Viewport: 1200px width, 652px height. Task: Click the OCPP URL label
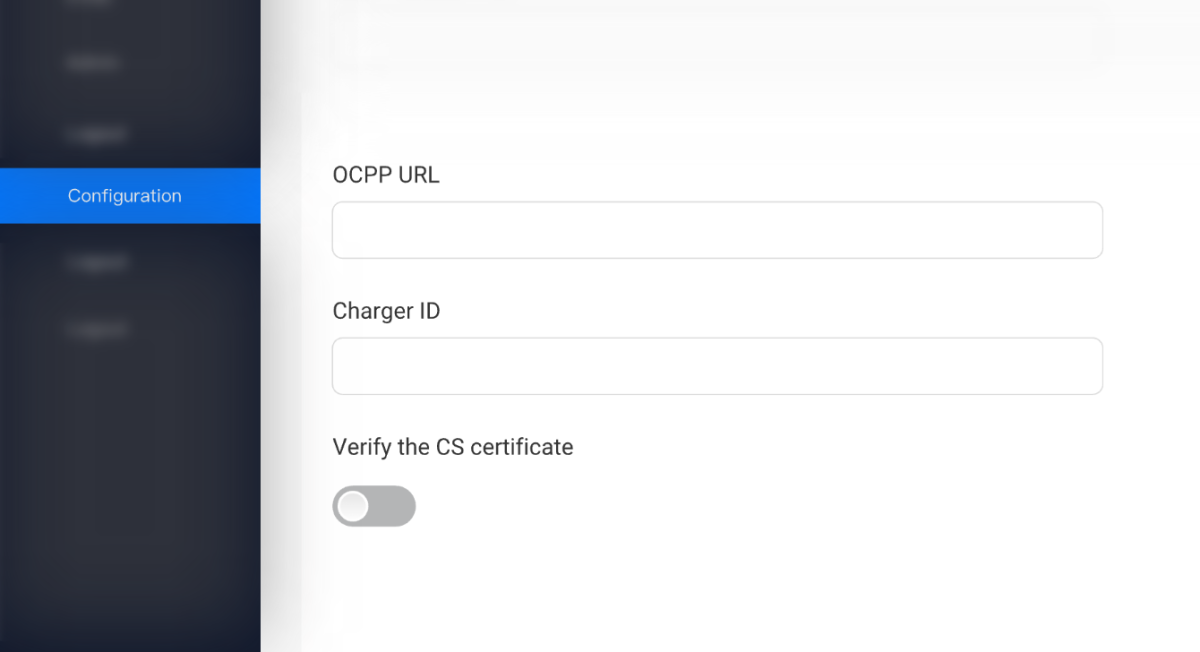coord(386,174)
